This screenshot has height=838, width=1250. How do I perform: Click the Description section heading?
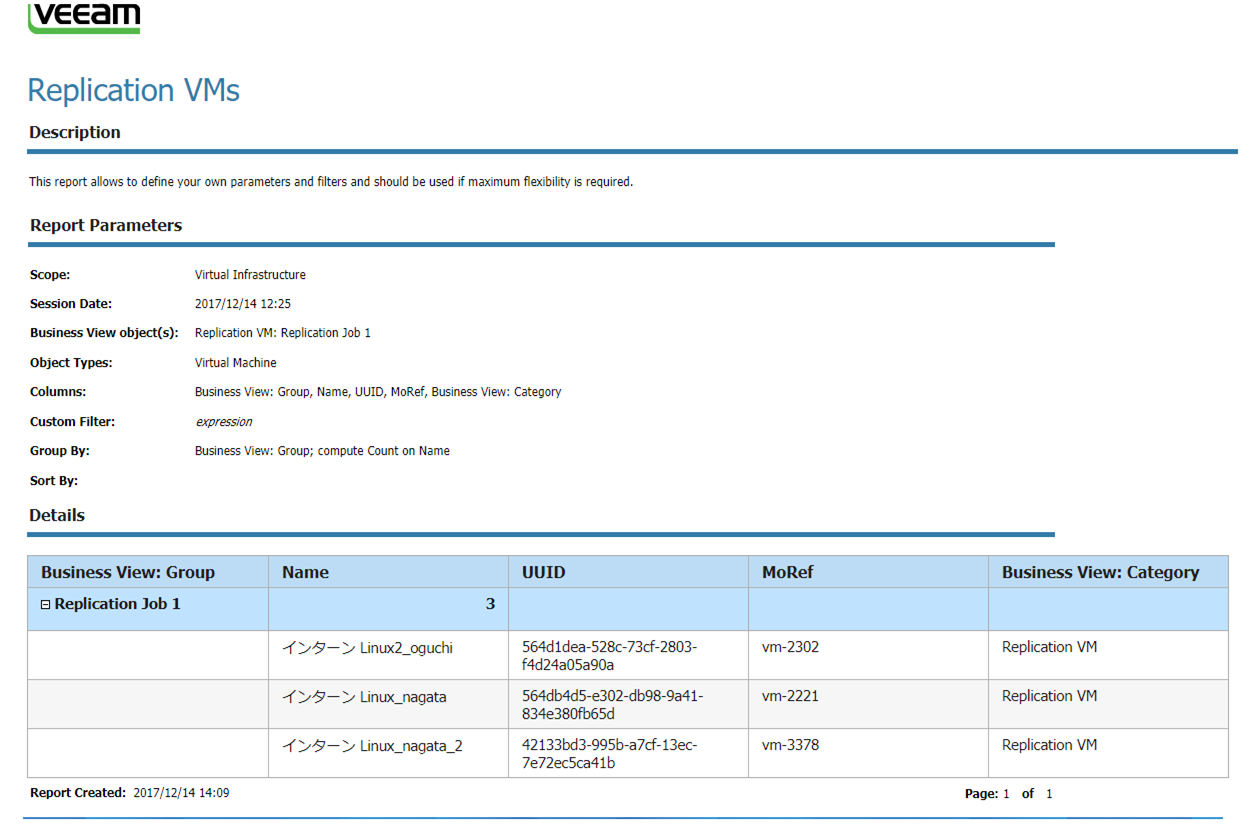(75, 132)
